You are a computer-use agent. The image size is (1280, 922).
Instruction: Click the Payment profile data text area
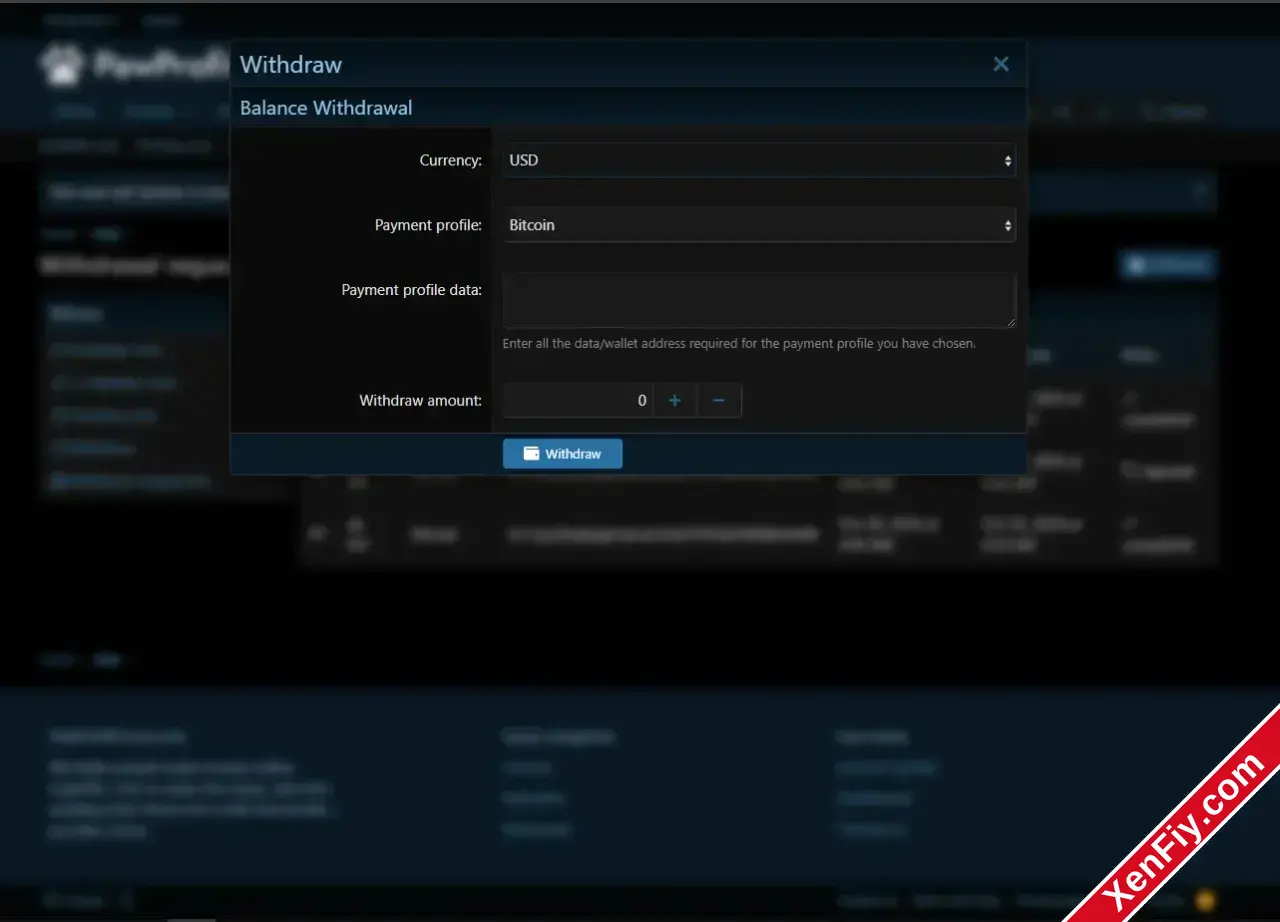click(759, 300)
